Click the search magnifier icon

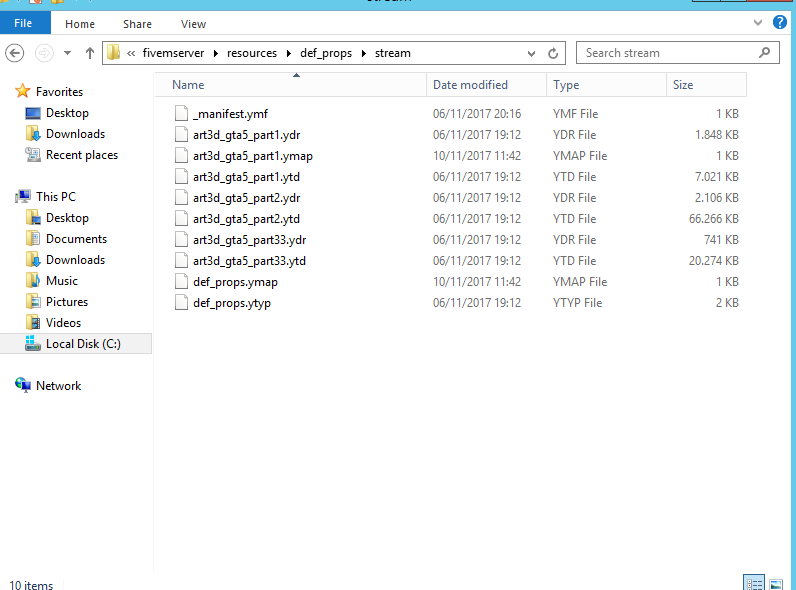[x=765, y=53]
